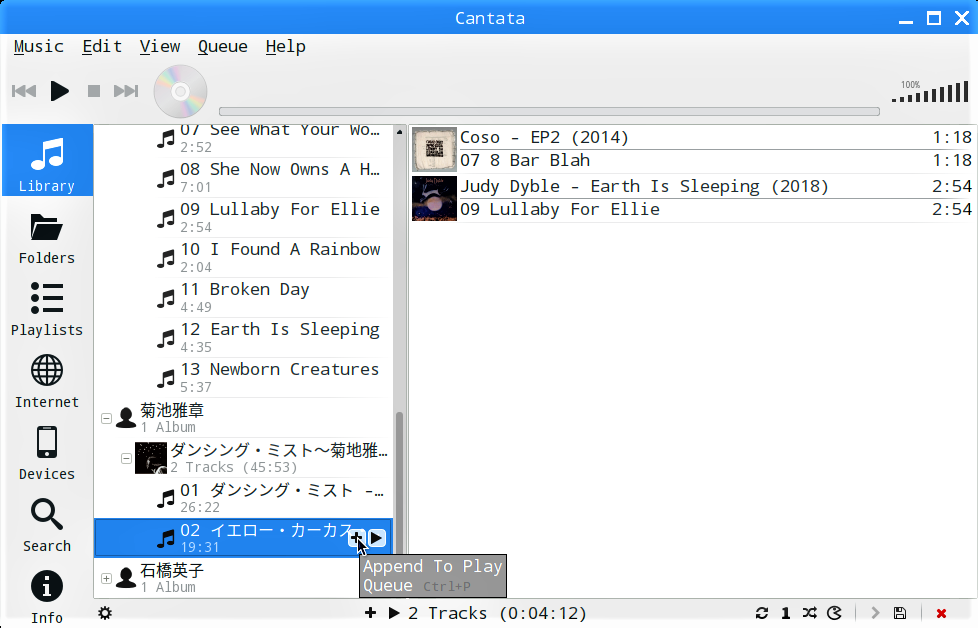Adjust the volume level indicator
Viewport: 978px width, 628px height.
(930, 92)
